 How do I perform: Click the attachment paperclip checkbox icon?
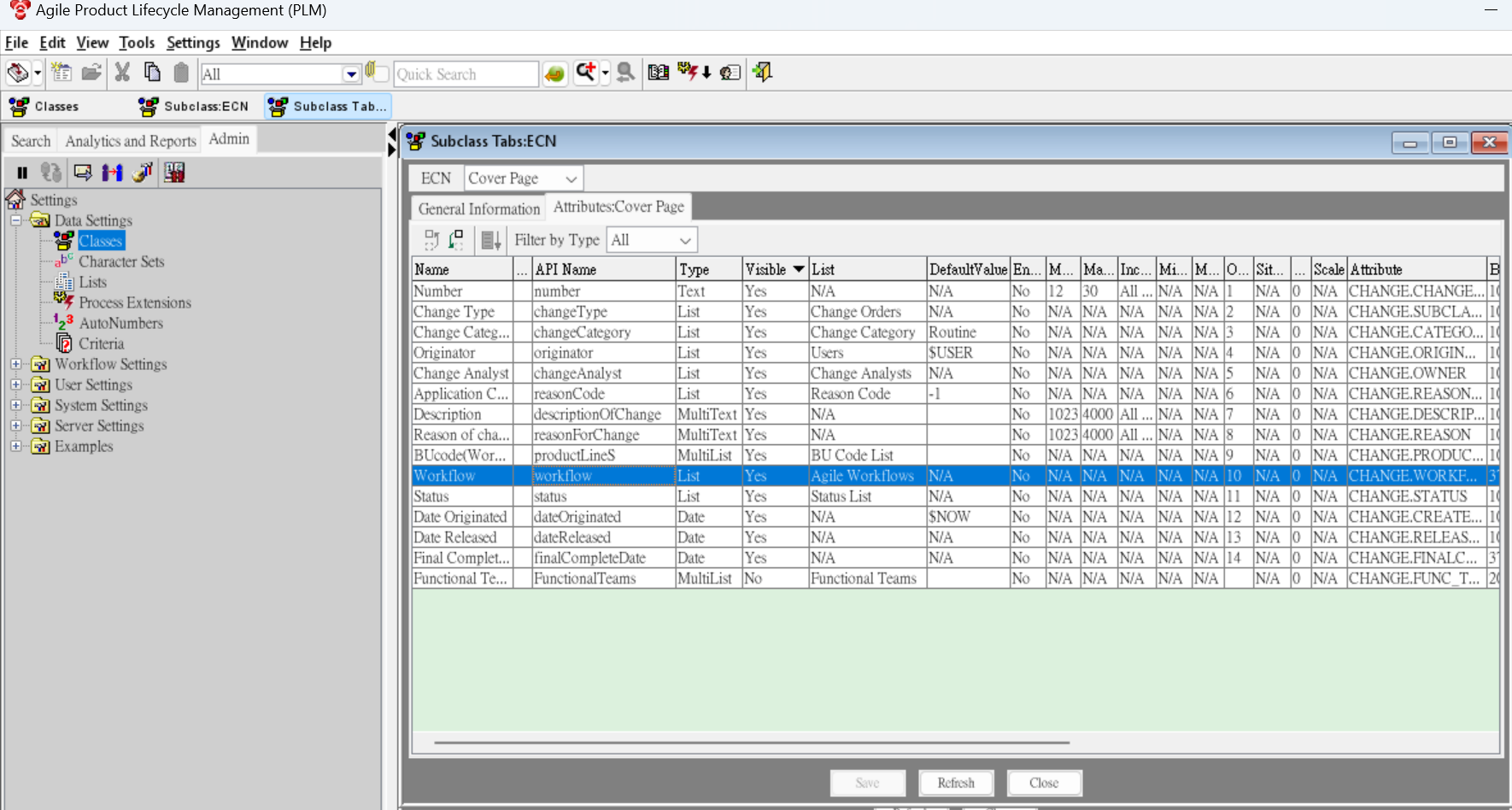pos(377,72)
